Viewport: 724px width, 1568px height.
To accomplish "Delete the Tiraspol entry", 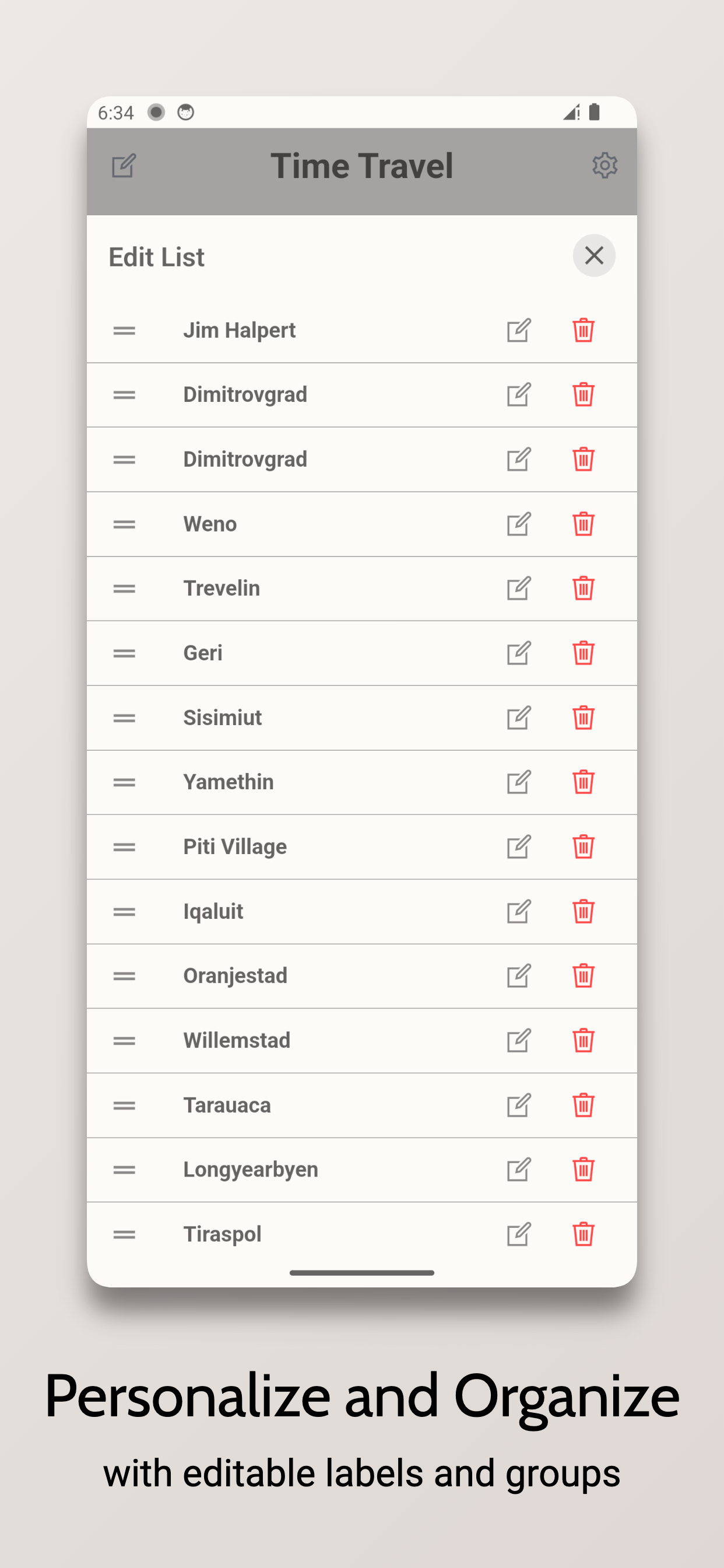I will point(583,1234).
